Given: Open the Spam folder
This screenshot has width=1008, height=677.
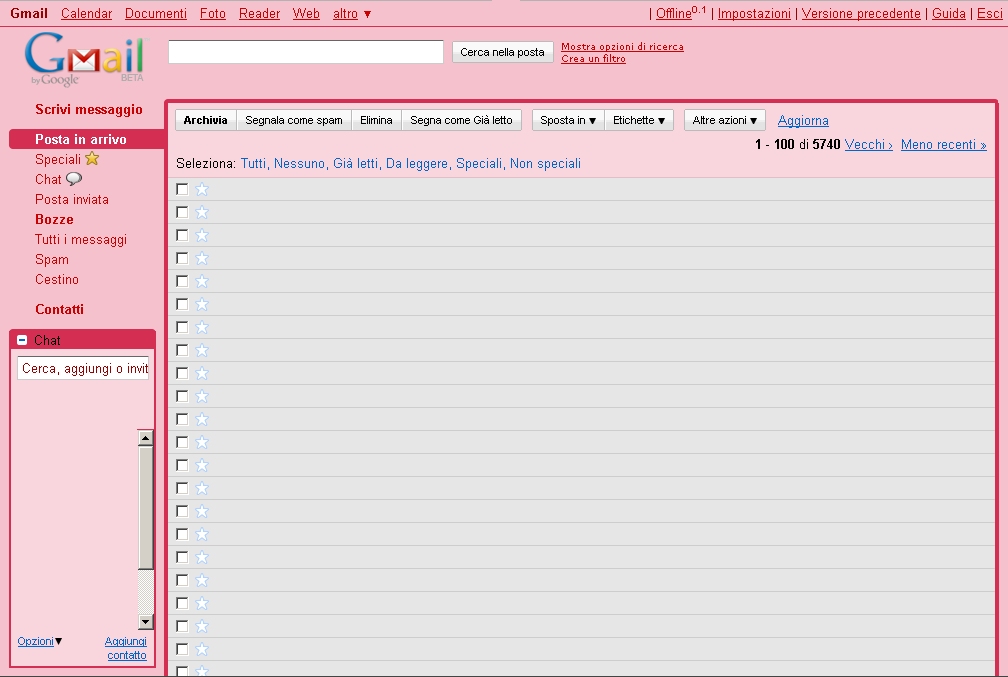Looking at the screenshot, I should [51, 259].
